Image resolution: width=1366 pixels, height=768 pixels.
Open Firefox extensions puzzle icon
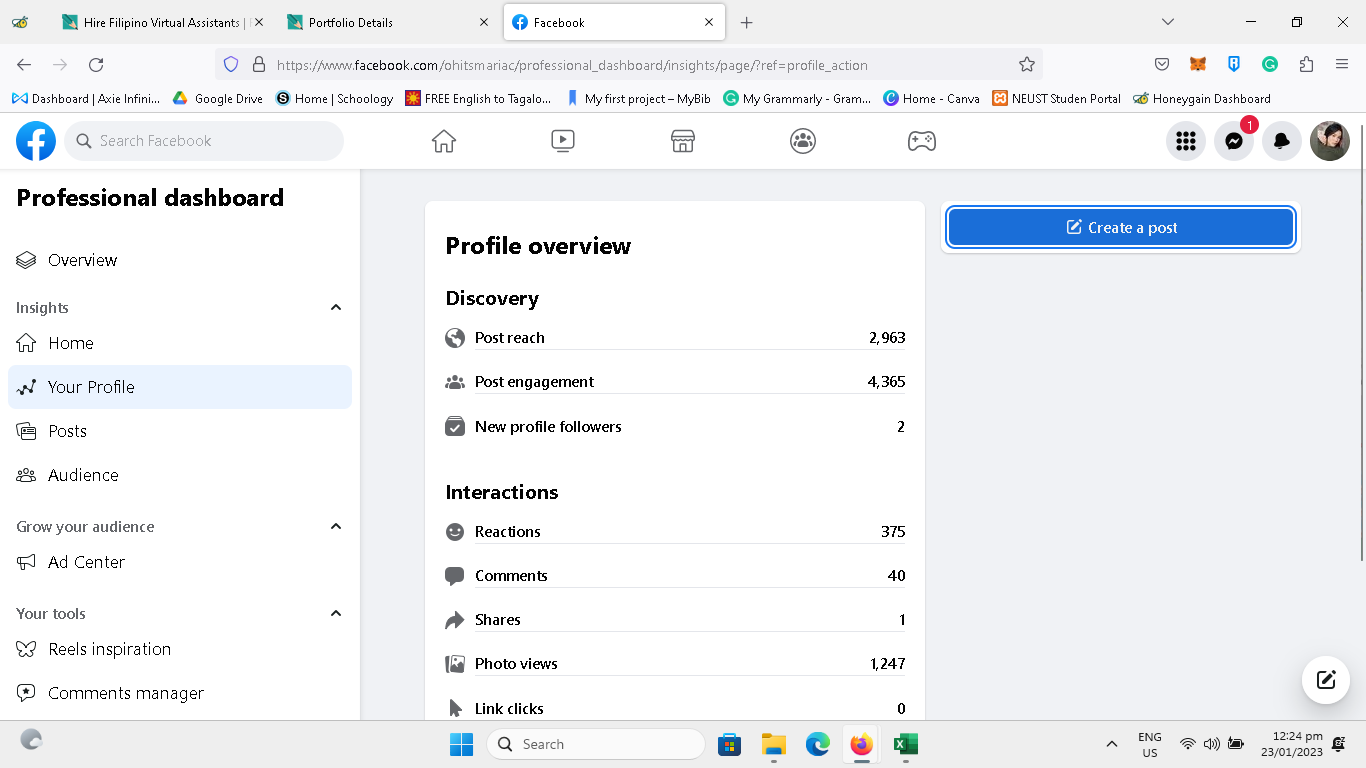pos(1306,64)
